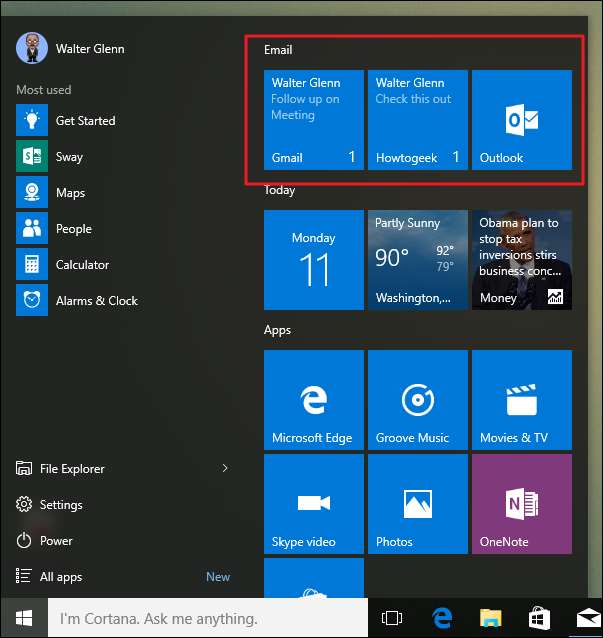This screenshot has width=603, height=638.
Task: Open Calculator from the Most used list
Action: [x=82, y=265]
